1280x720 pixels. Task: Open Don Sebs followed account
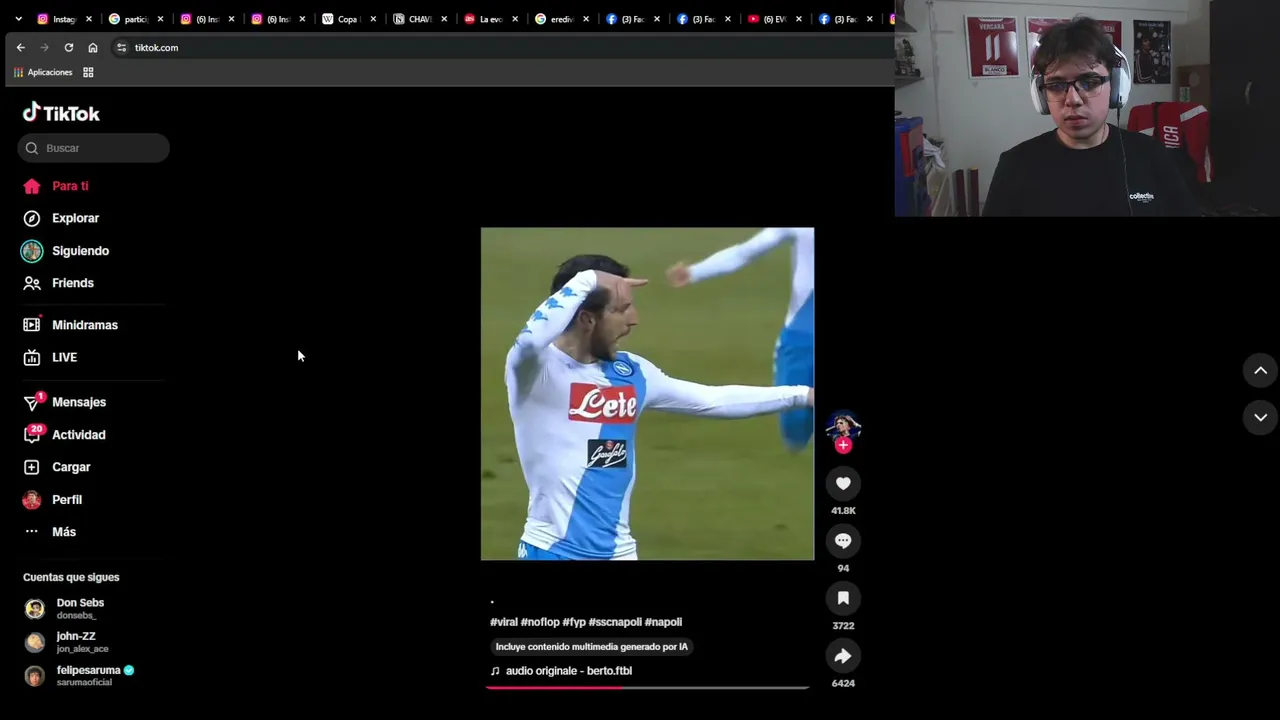(x=80, y=608)
